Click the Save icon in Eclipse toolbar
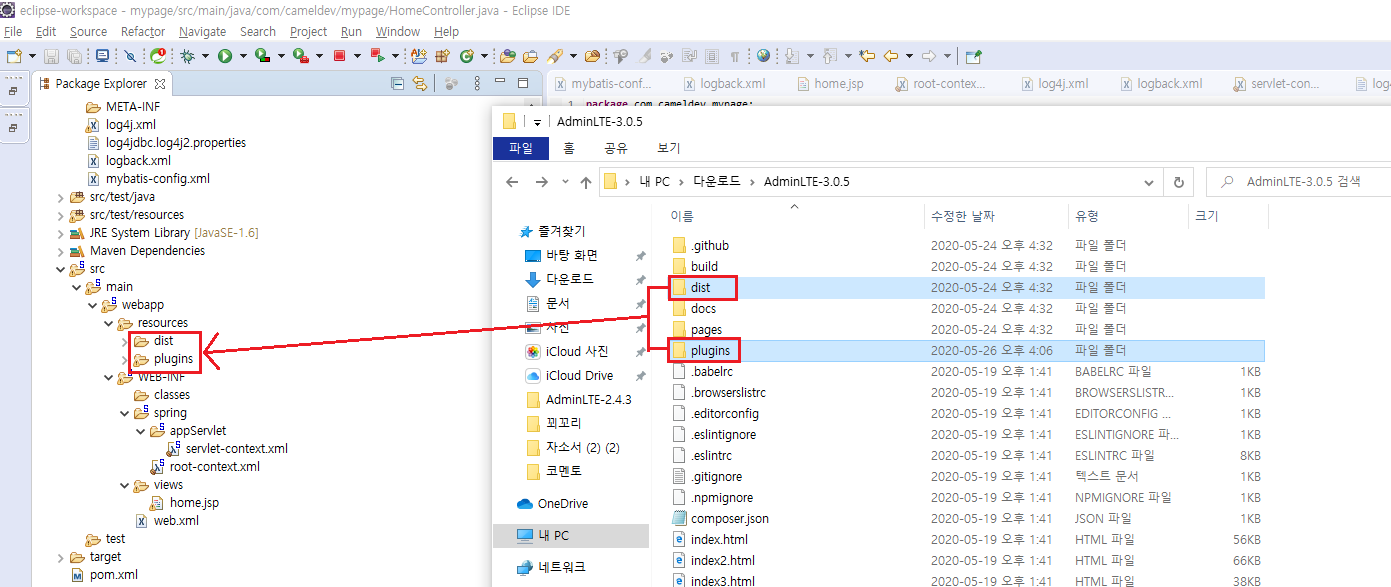The image size is (1391, 587). click(x=51, y=56)
